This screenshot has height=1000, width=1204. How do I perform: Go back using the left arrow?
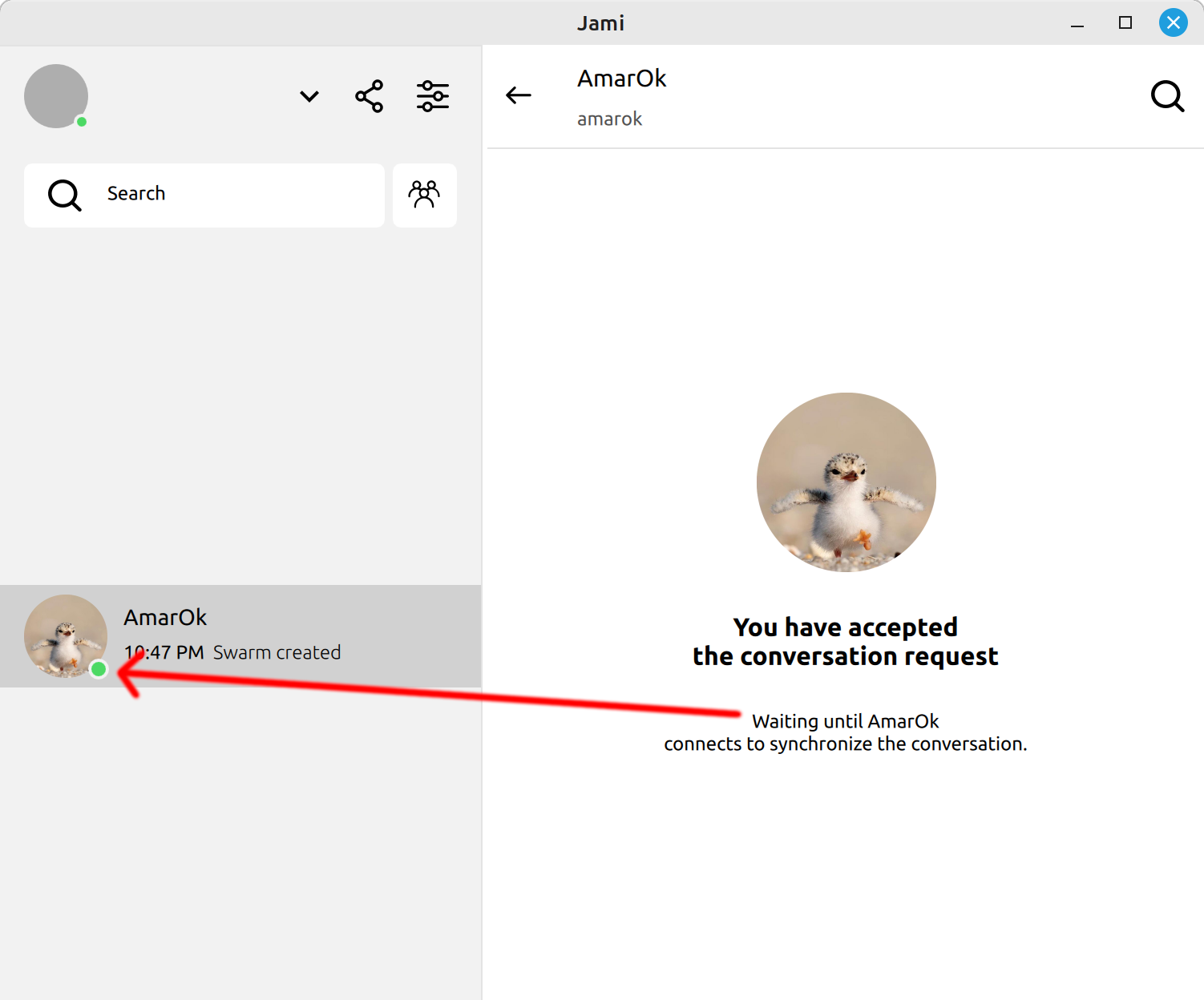519,95
